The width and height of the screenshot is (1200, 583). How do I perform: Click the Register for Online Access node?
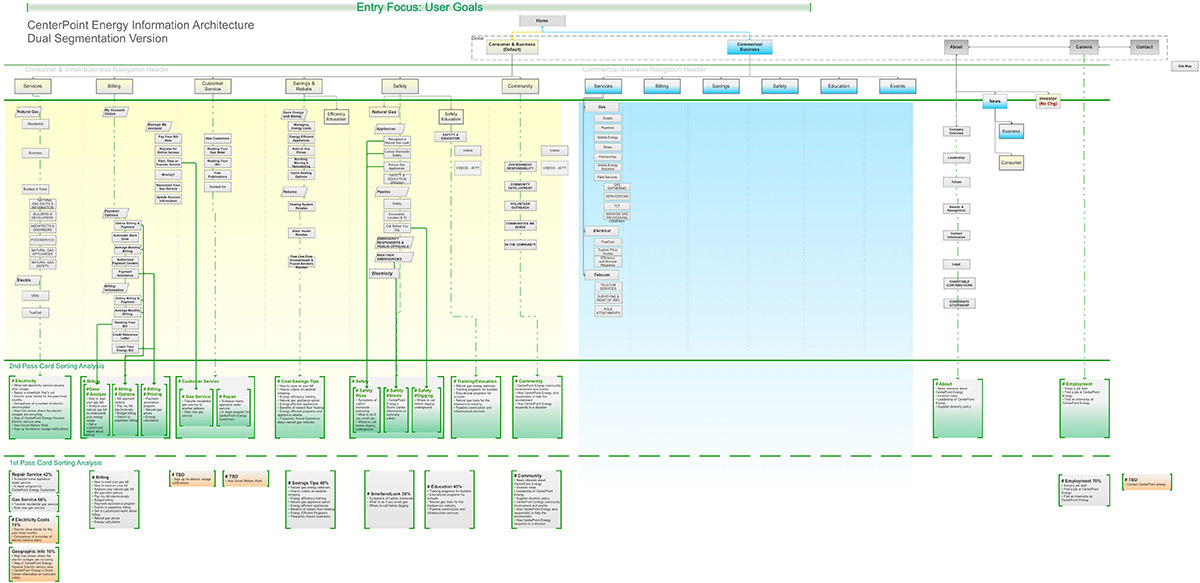pos(170,149)
